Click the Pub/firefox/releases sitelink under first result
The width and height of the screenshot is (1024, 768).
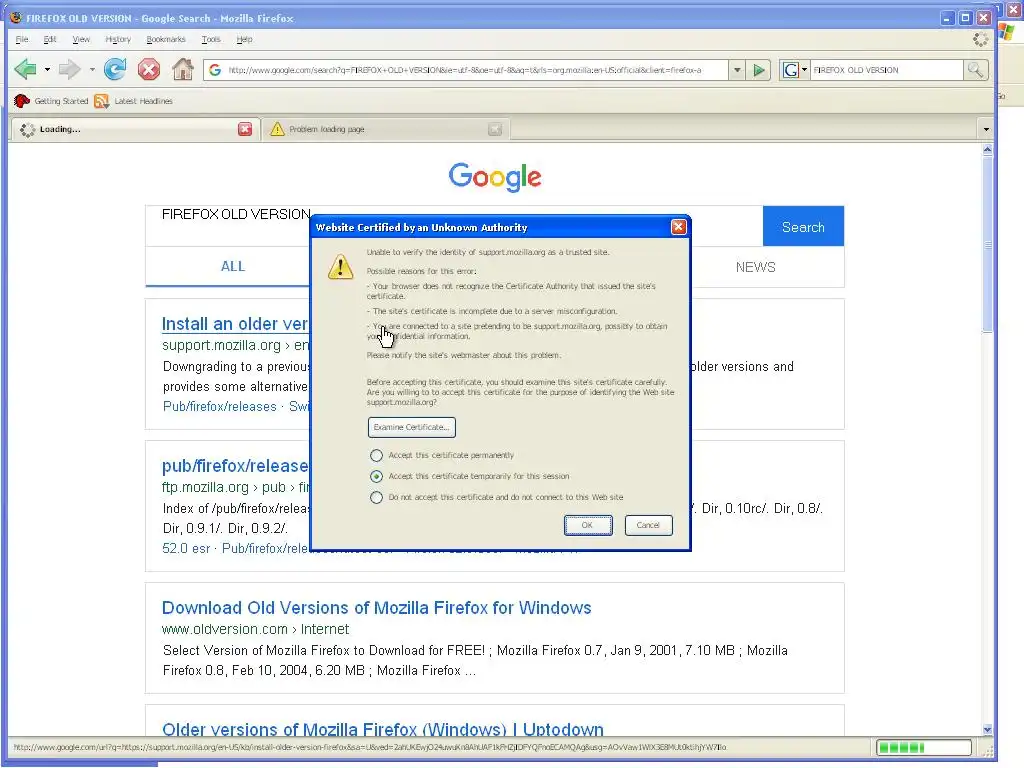[x=219, y=406]
